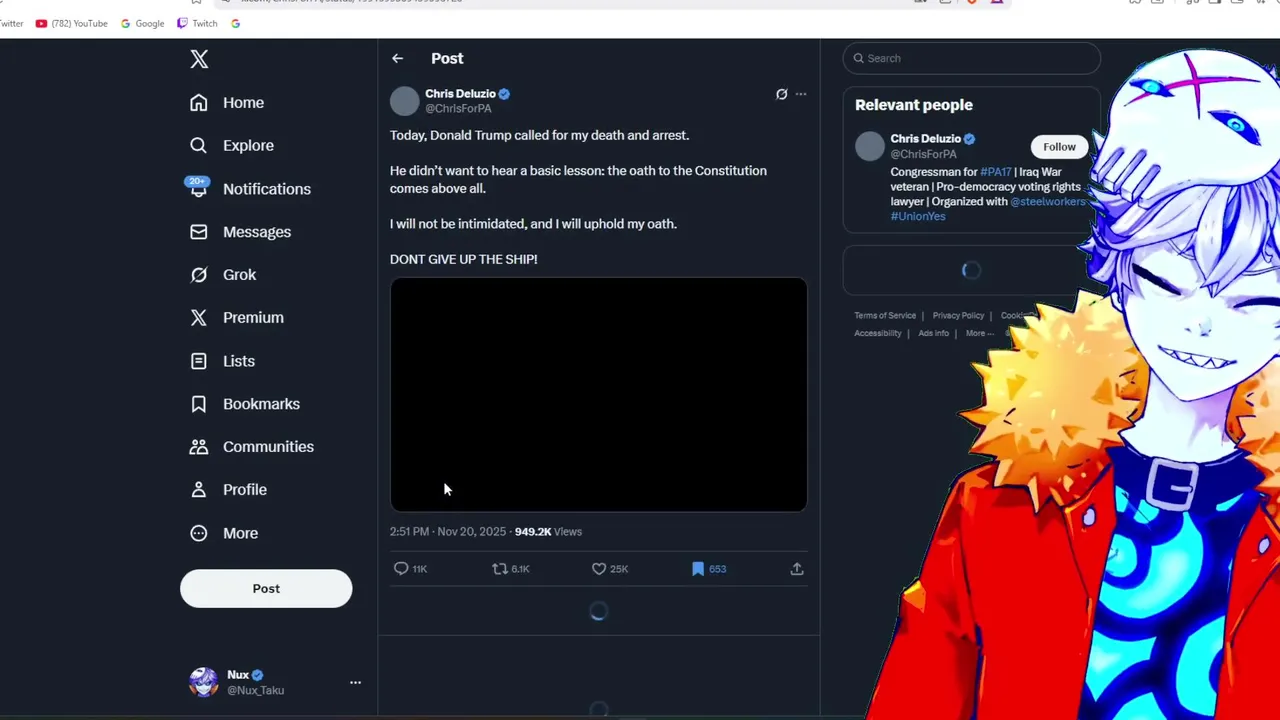Open #UnionYes hashtag link
Image resolution: width=1280 pixels, height=720 pixels.
point(918,216)
